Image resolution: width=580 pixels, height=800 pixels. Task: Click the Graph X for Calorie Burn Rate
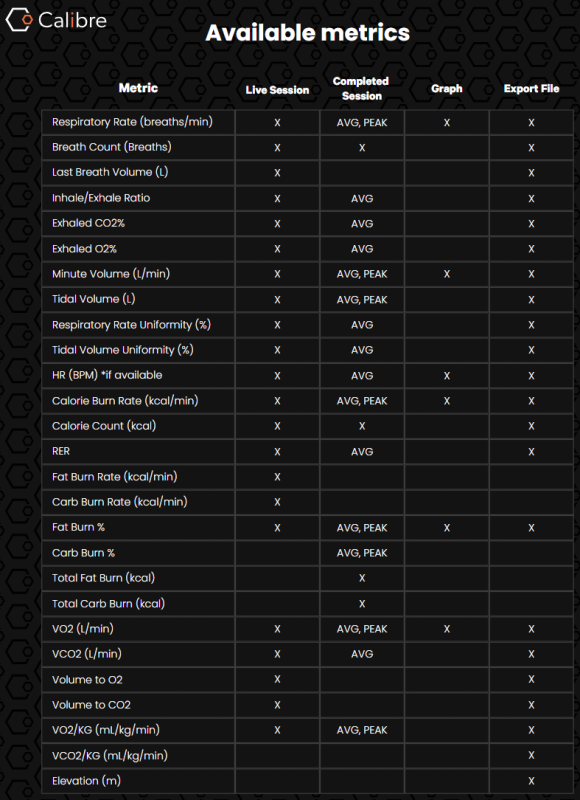[446, 401]
